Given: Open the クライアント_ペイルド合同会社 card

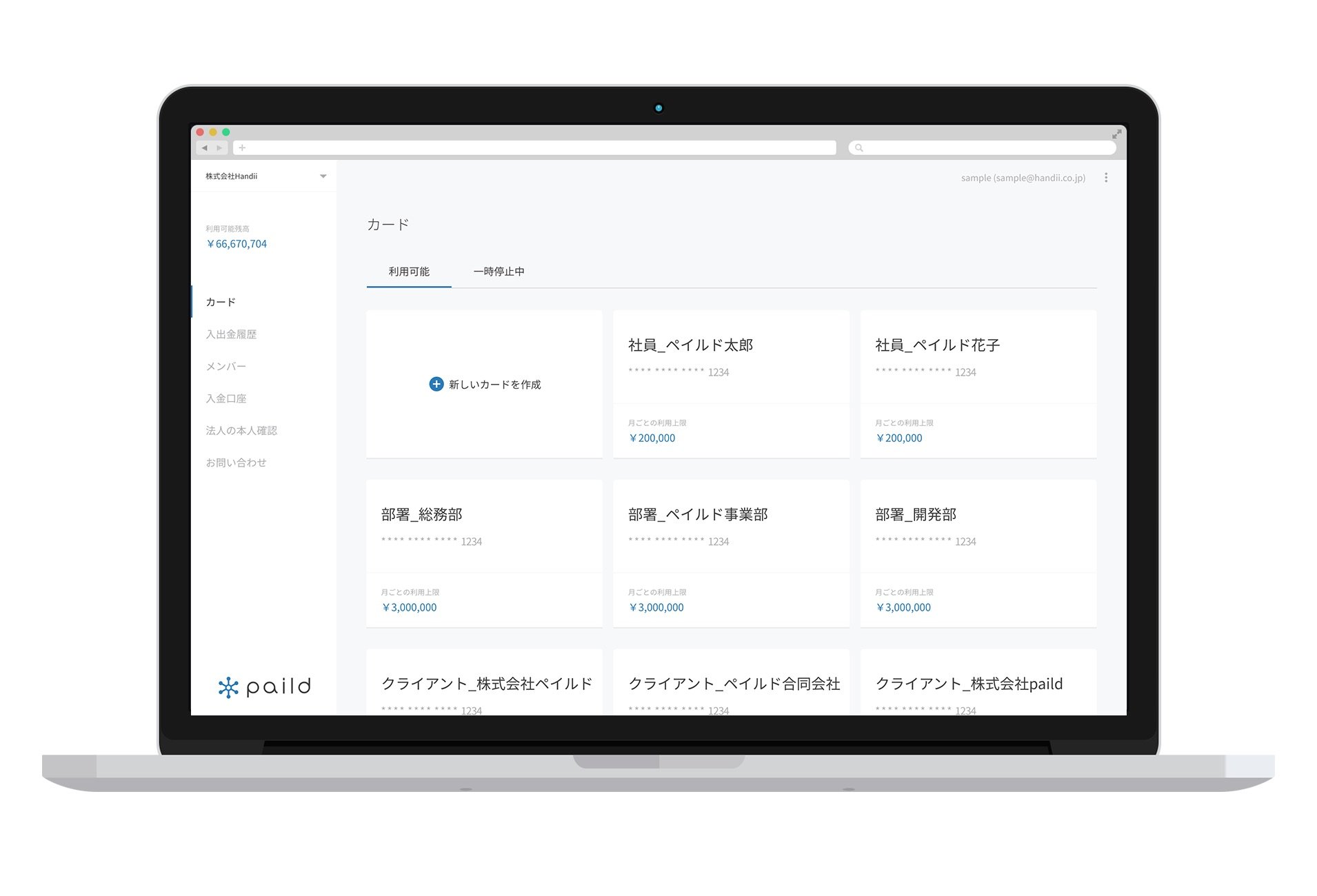Looking at the screenshot, I should coord(731,682).
